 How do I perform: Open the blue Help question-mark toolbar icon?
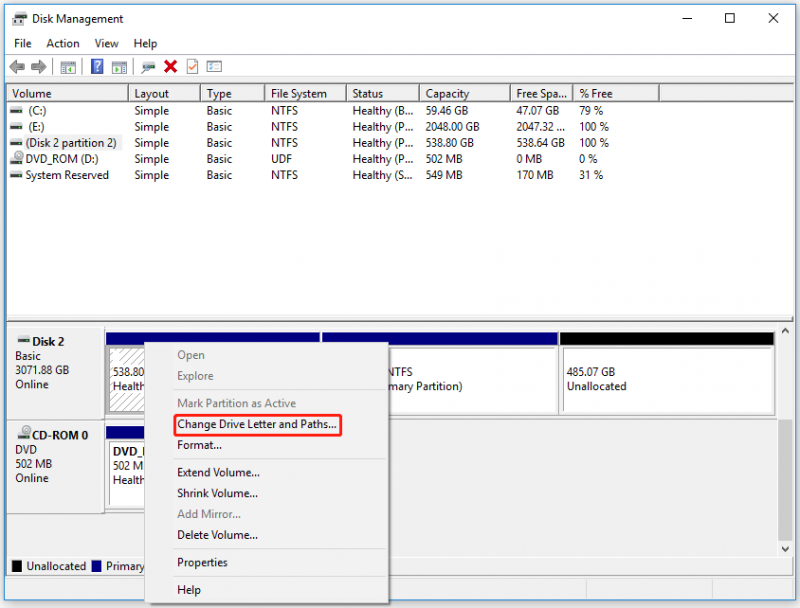(97, 66)
